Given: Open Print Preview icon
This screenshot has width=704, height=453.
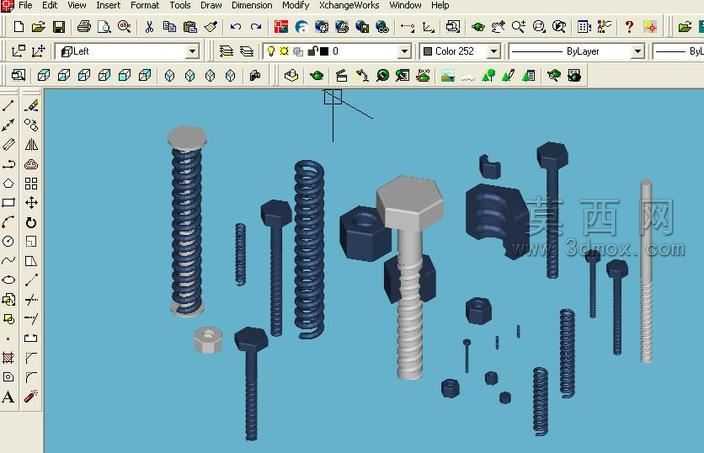Looking at the screenshot, I should pos(104,27).
